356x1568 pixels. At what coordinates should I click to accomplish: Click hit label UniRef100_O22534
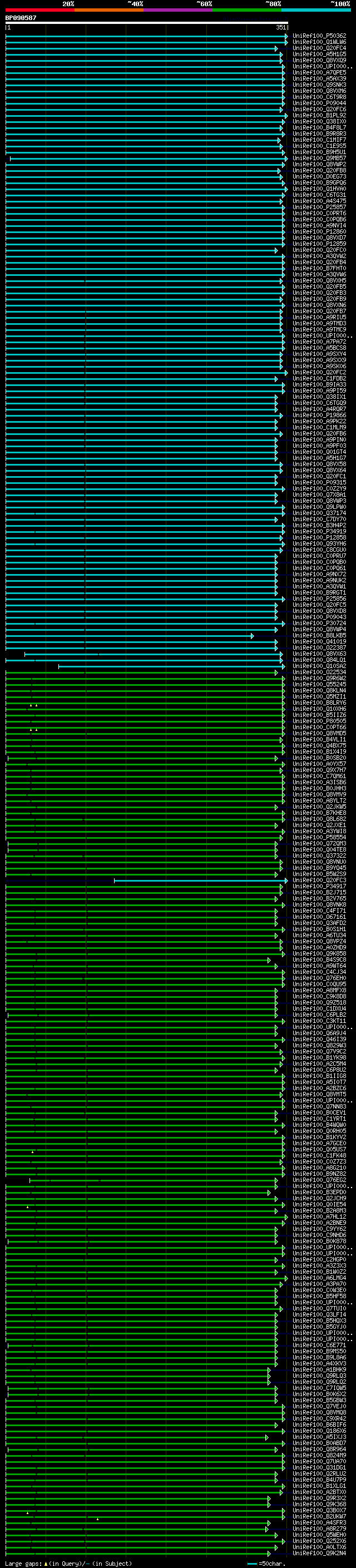pyautogui.click(x=319, y=672)
